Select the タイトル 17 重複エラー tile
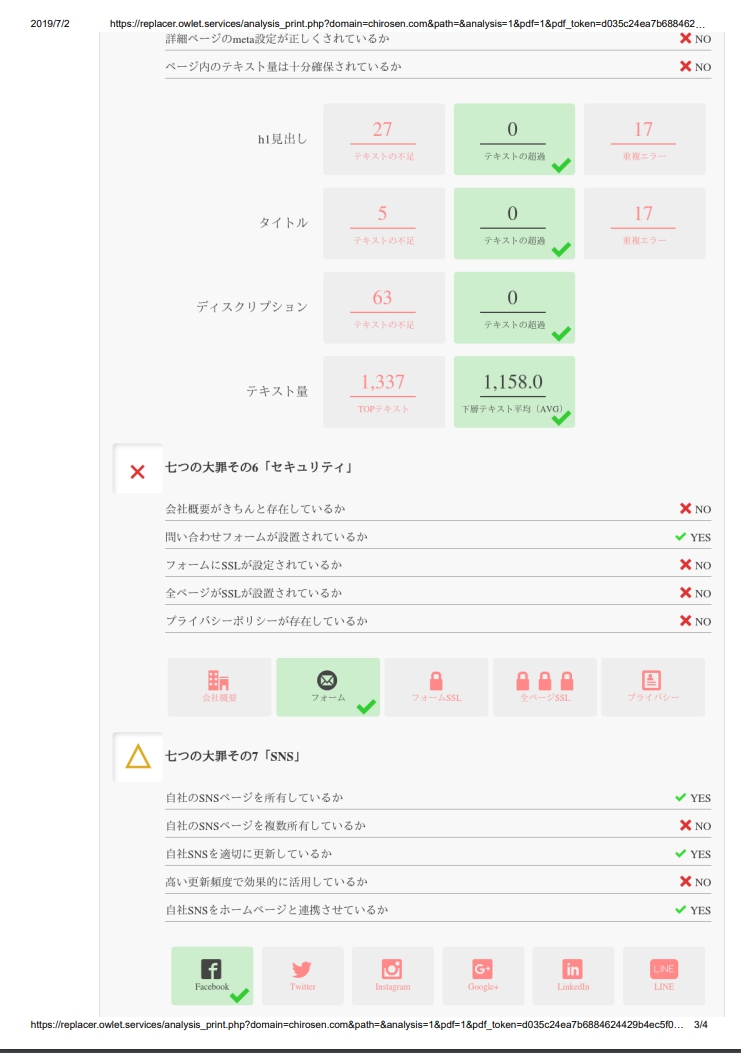Viewport: 741px width, 1053px height. point(644,223)
